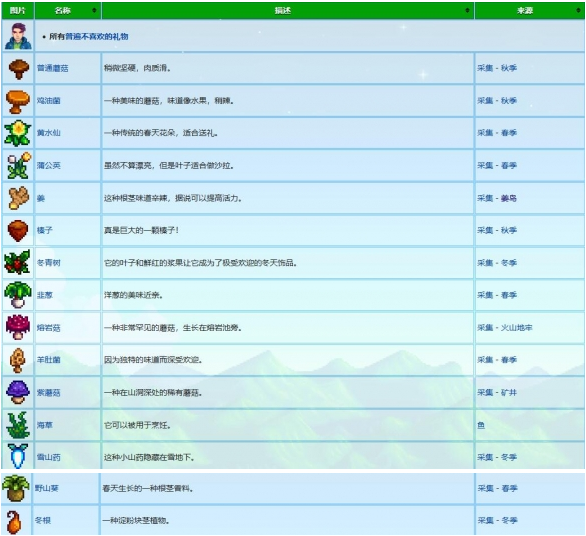
Task: Click the magma cap red mushroom icon
Action: pos(18,327)
